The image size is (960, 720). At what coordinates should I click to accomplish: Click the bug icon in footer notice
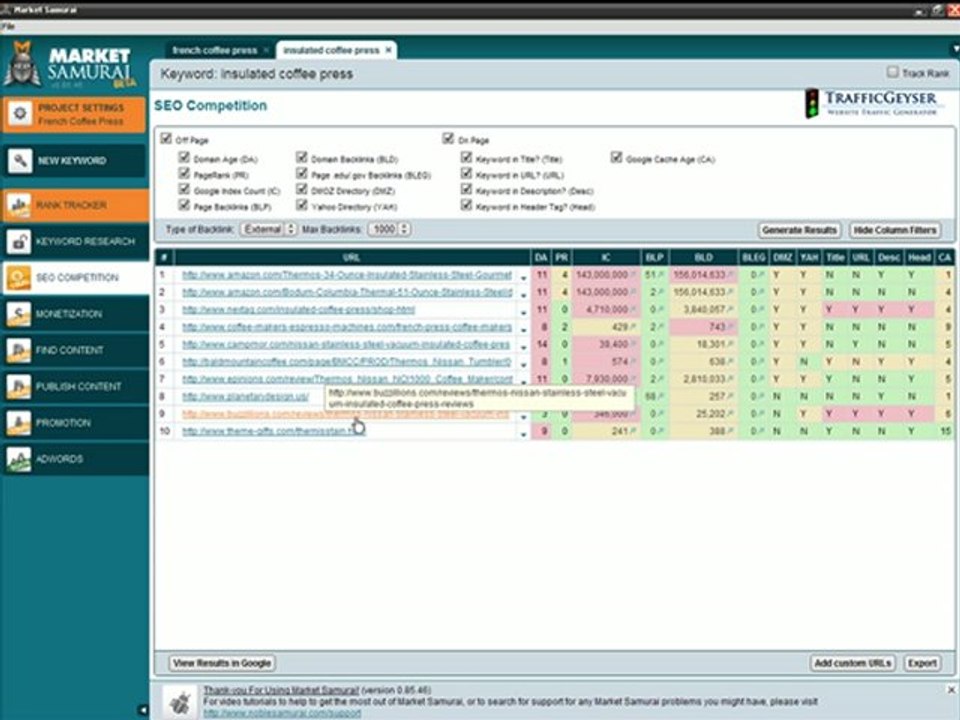[x=179, y=702]
